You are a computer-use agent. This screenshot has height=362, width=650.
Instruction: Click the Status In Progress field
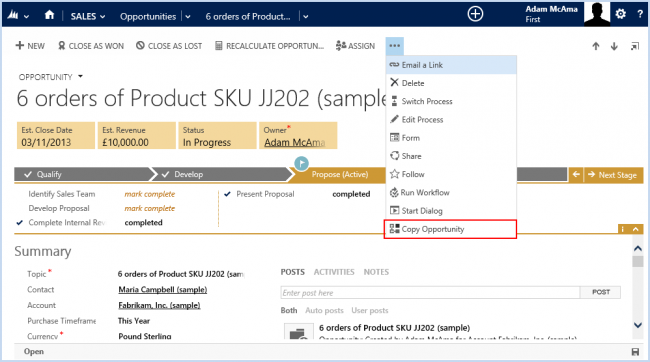tap(217, 136)
